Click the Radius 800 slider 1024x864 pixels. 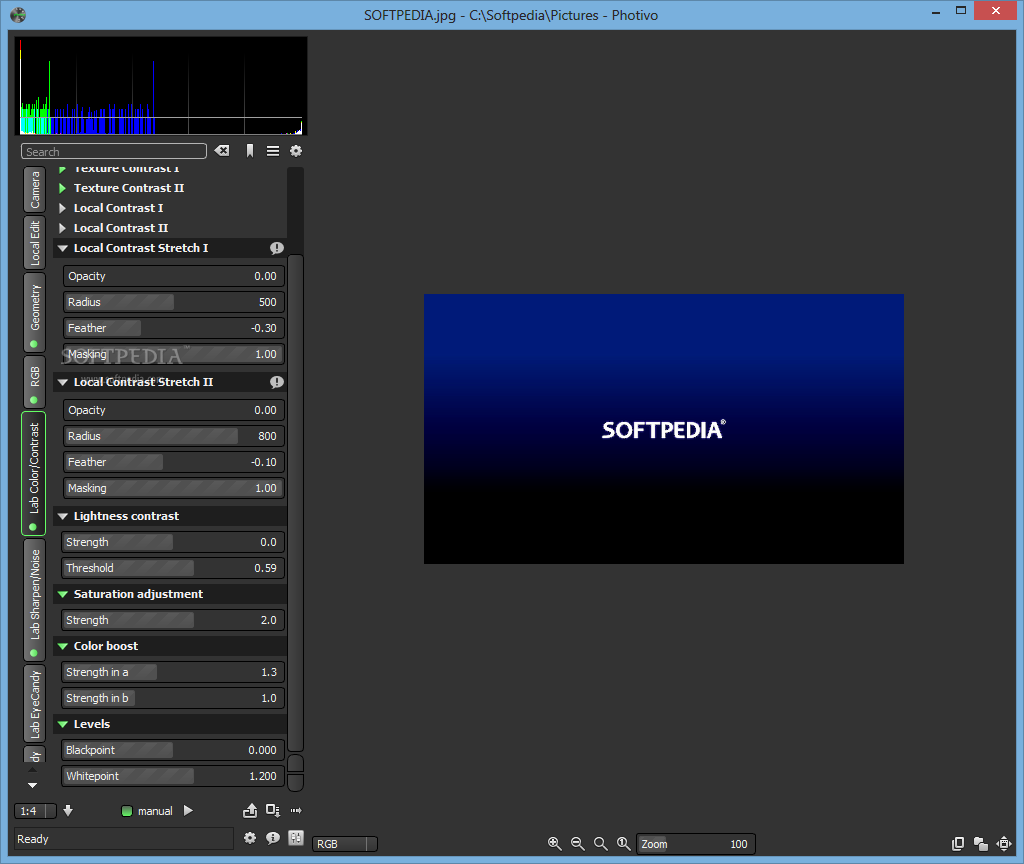174,436
